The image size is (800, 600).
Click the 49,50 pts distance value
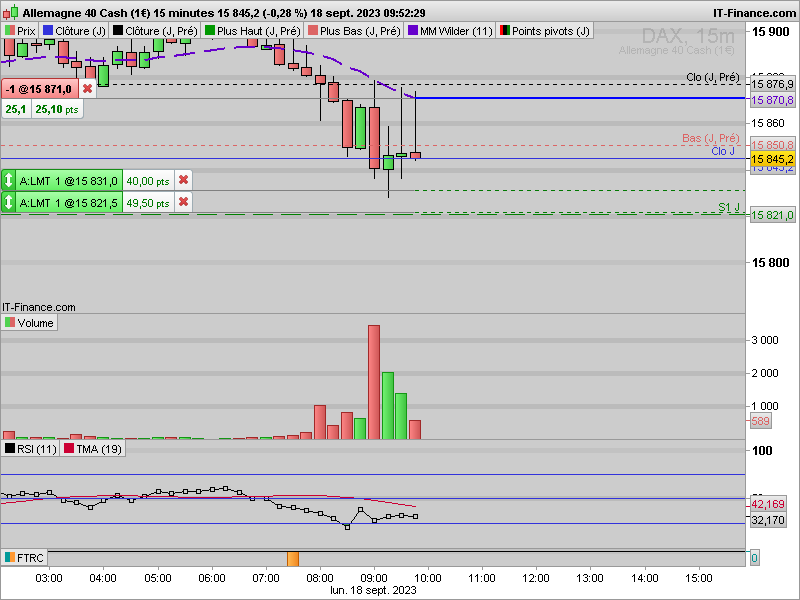[148, 203]
